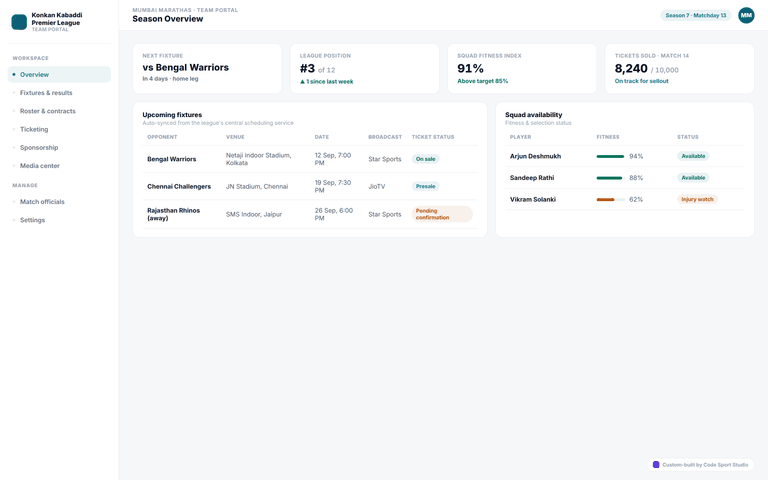Click Arjun Deshmukh's fitness bar
768x480 pixels.
click(x=610, y=156)
